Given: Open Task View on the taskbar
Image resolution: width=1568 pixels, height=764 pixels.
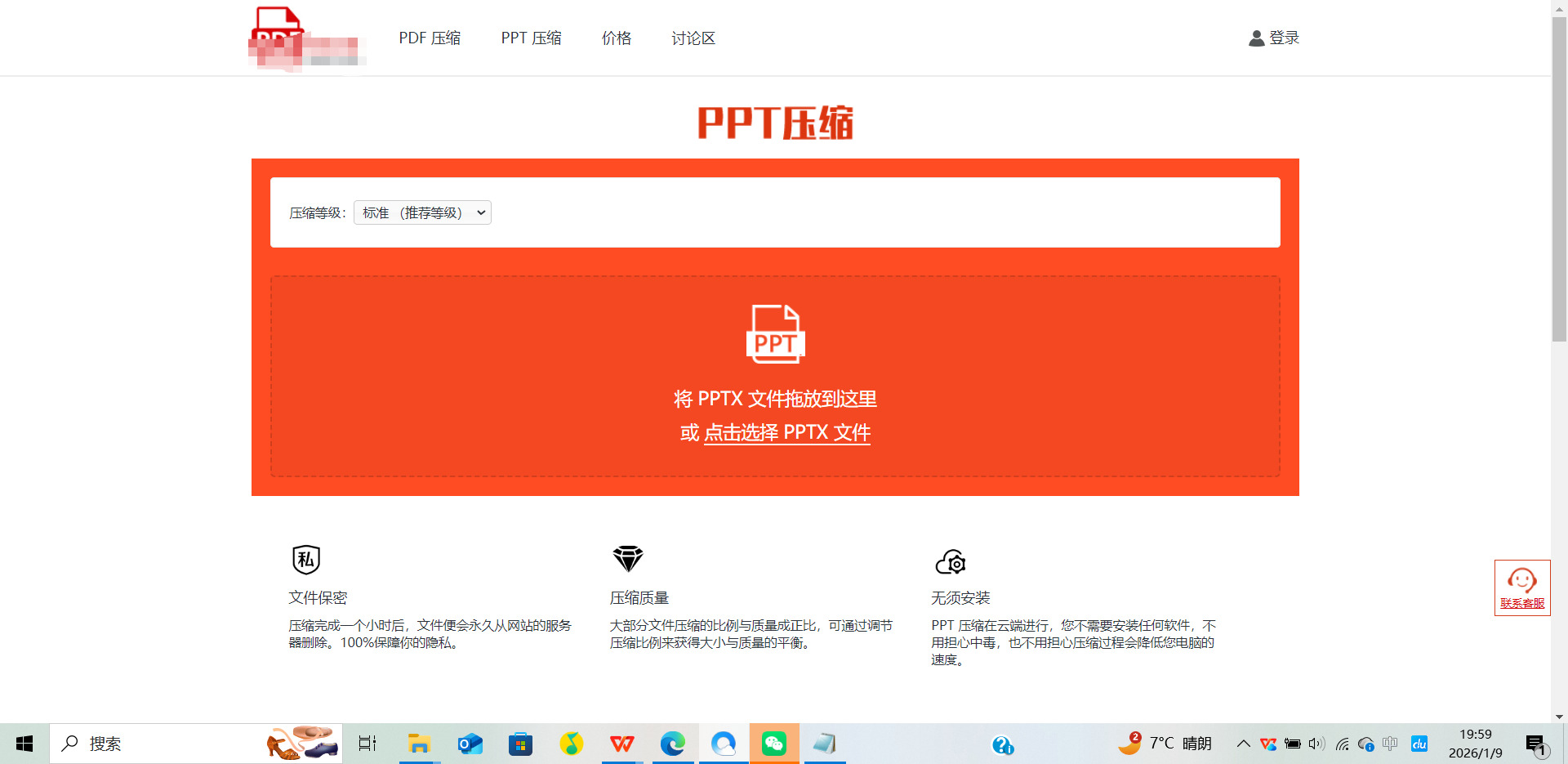Looking at the screenshot, I should pyautogui.click(x=367, y=744).
